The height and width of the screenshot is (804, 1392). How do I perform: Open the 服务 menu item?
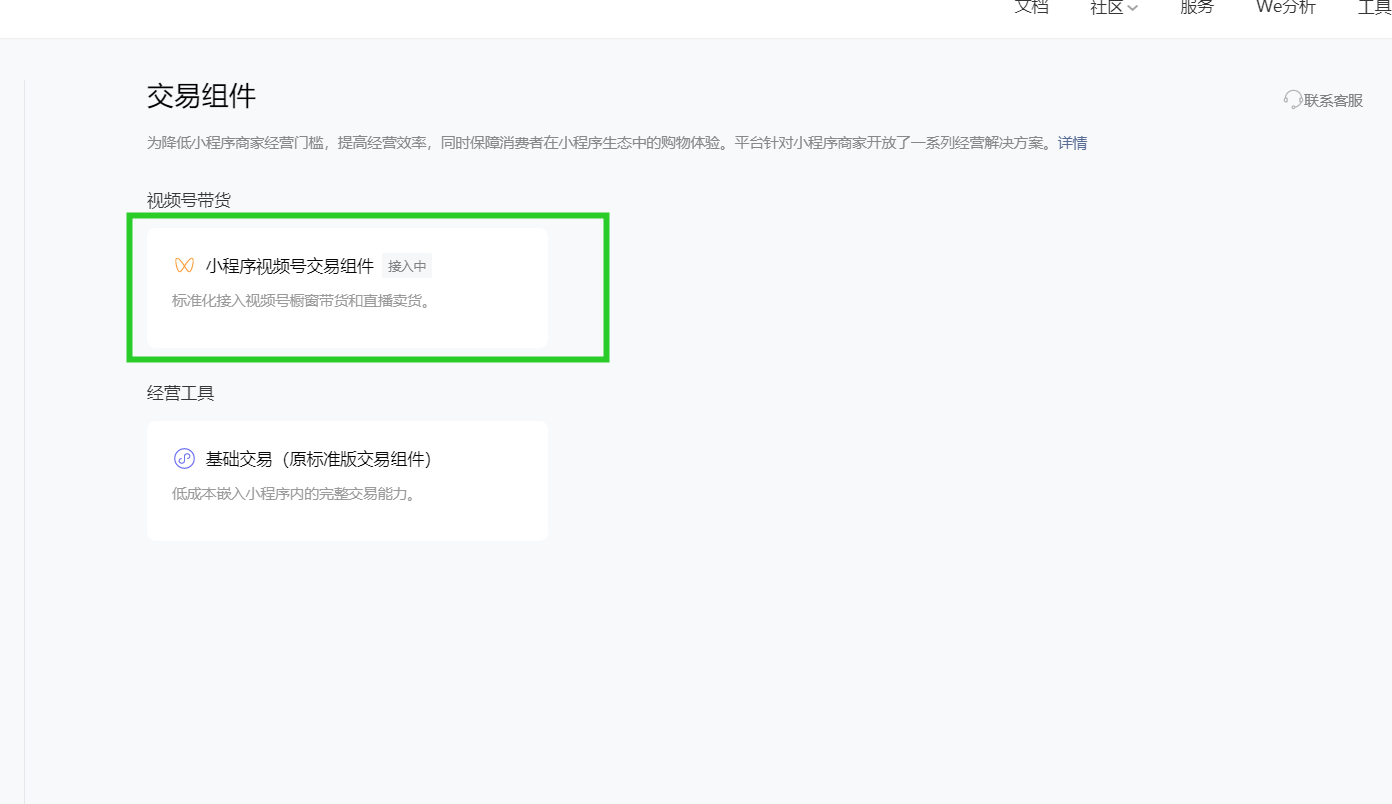click(x=1197, y=7)
